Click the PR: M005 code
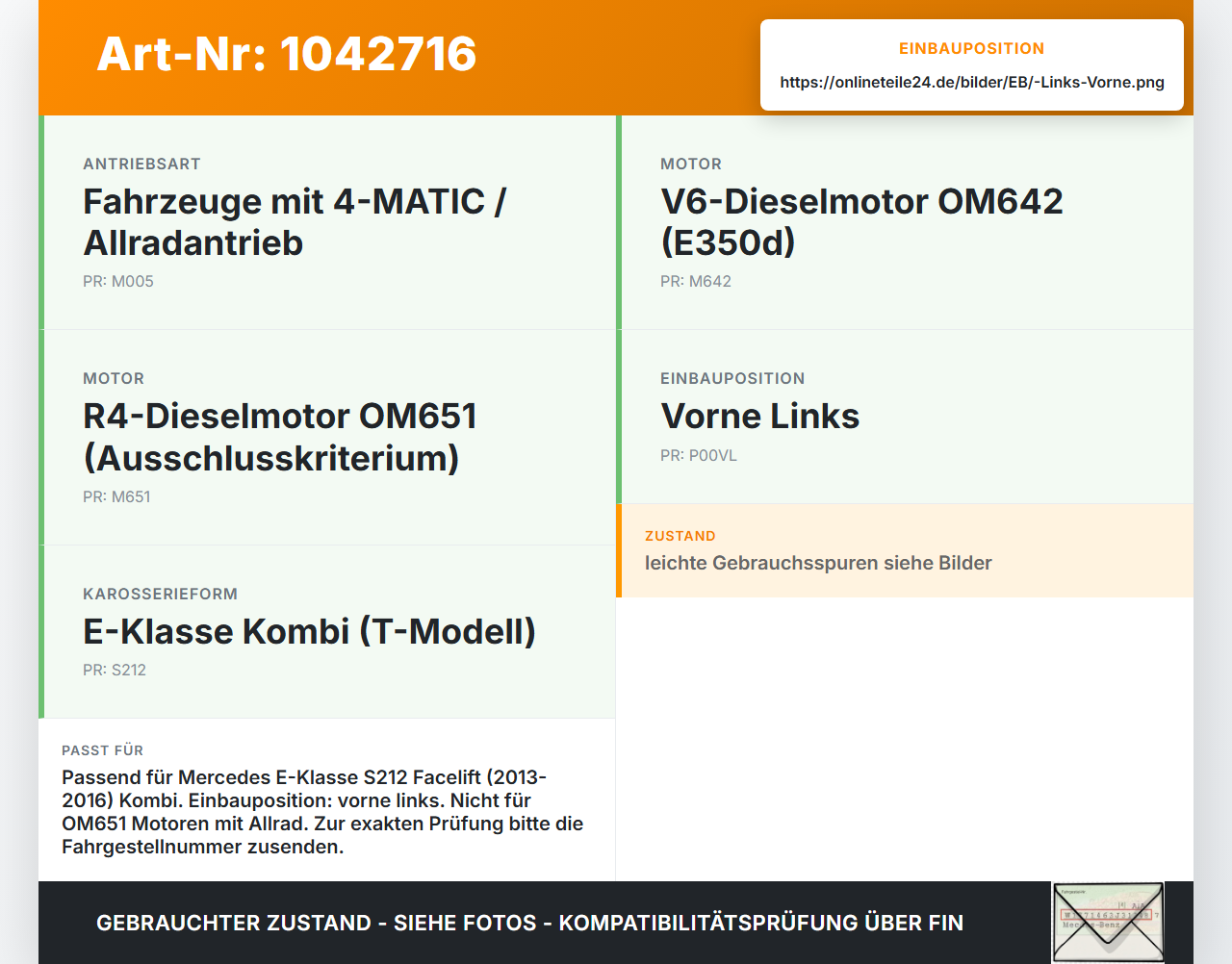This screenshot has width=1232, height=964. pos(118,281)
